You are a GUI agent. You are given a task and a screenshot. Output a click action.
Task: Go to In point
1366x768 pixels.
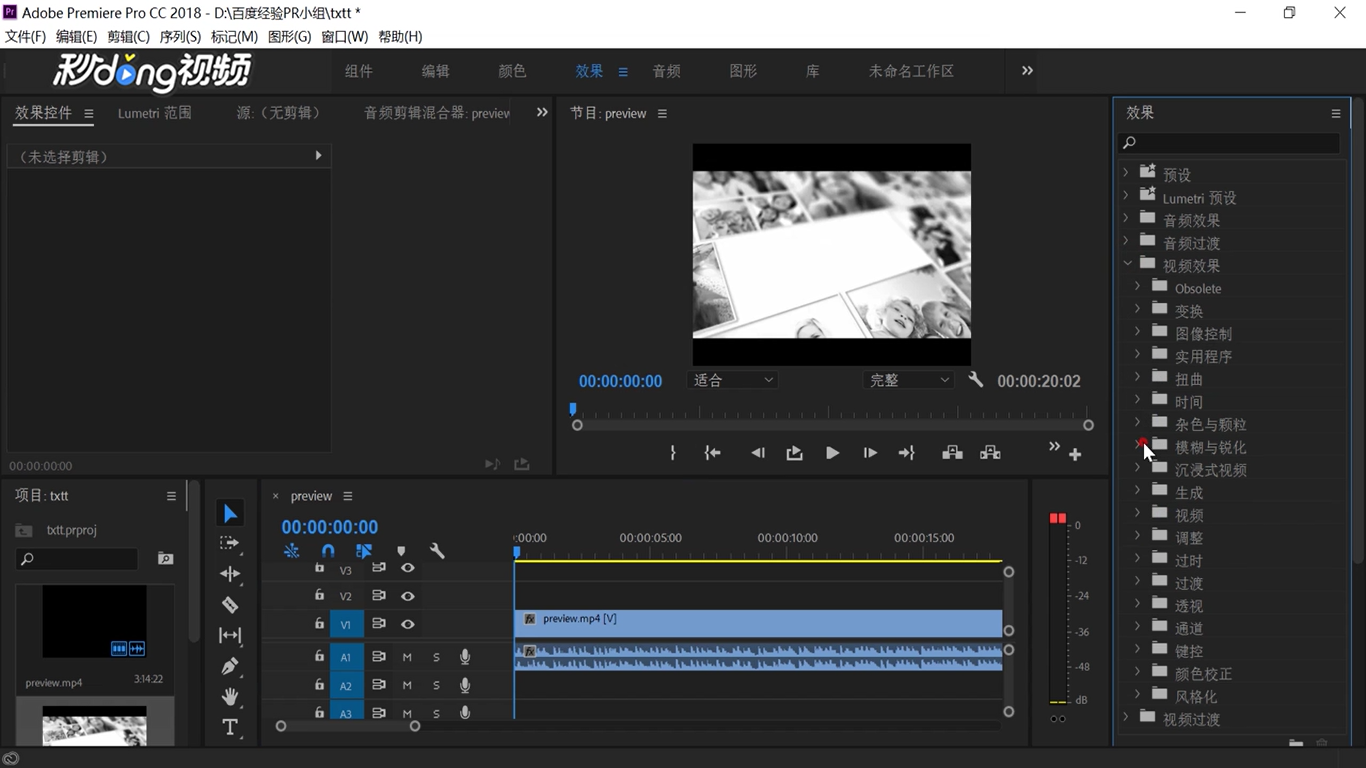(x=712, y=453)
